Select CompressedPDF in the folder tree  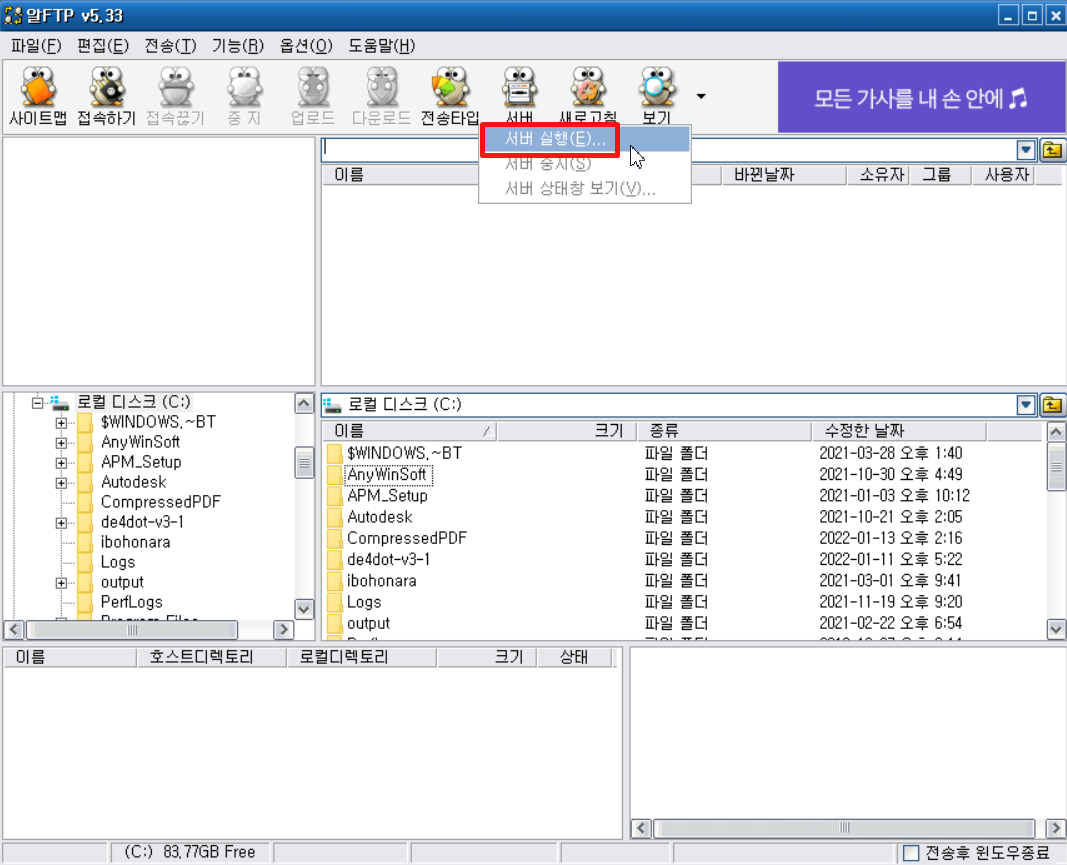161,502
